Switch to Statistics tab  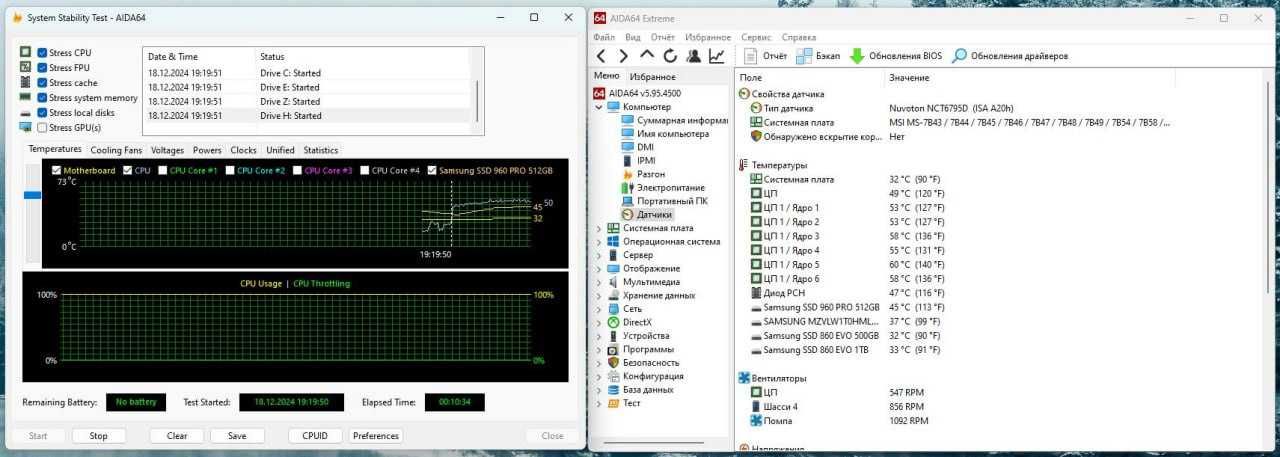tap(321, 150)
